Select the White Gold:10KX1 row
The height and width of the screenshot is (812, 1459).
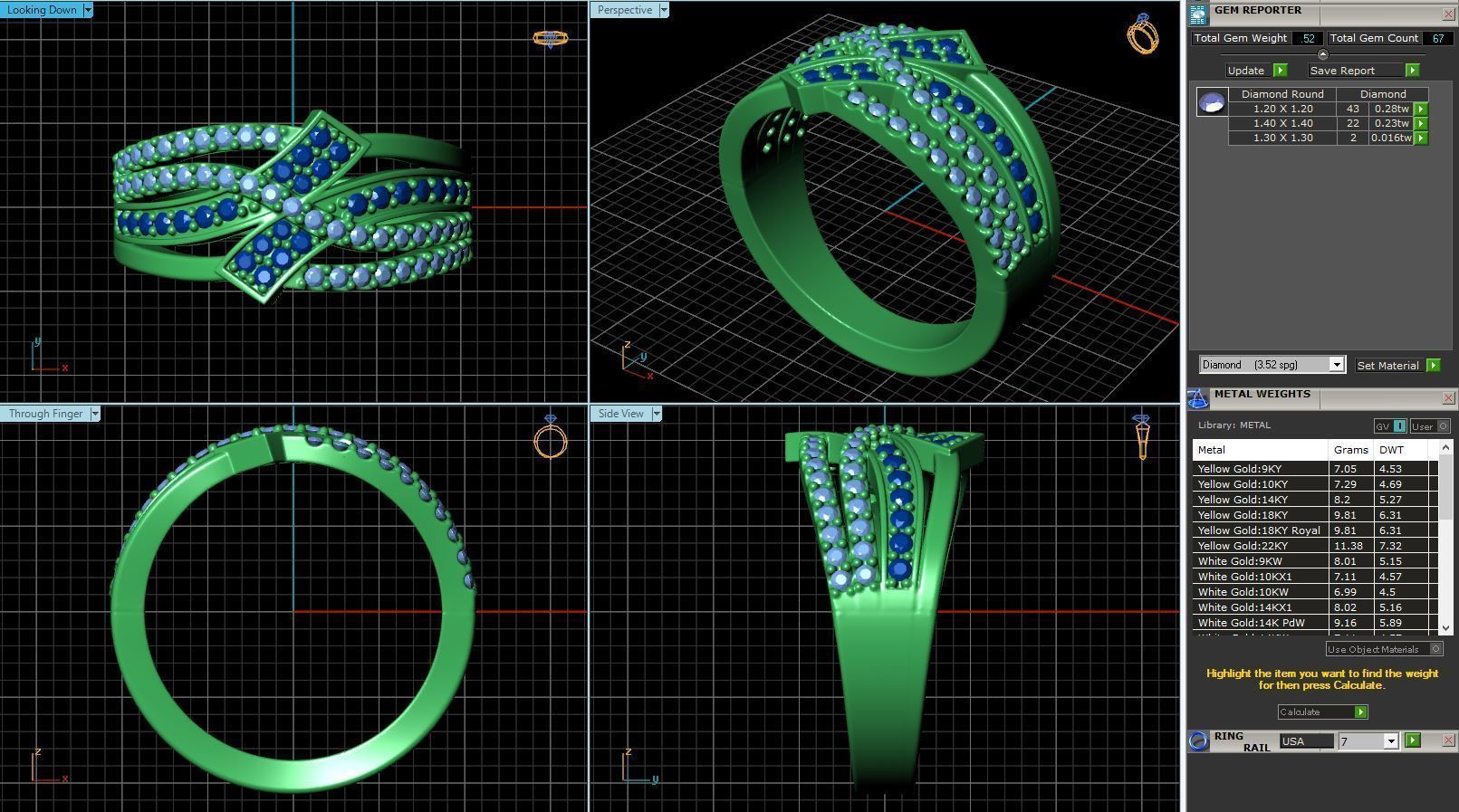[1315, 577]
